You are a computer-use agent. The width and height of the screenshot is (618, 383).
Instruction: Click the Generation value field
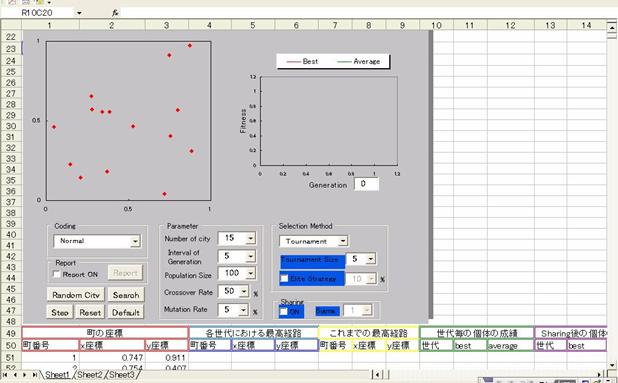point(366,184)
